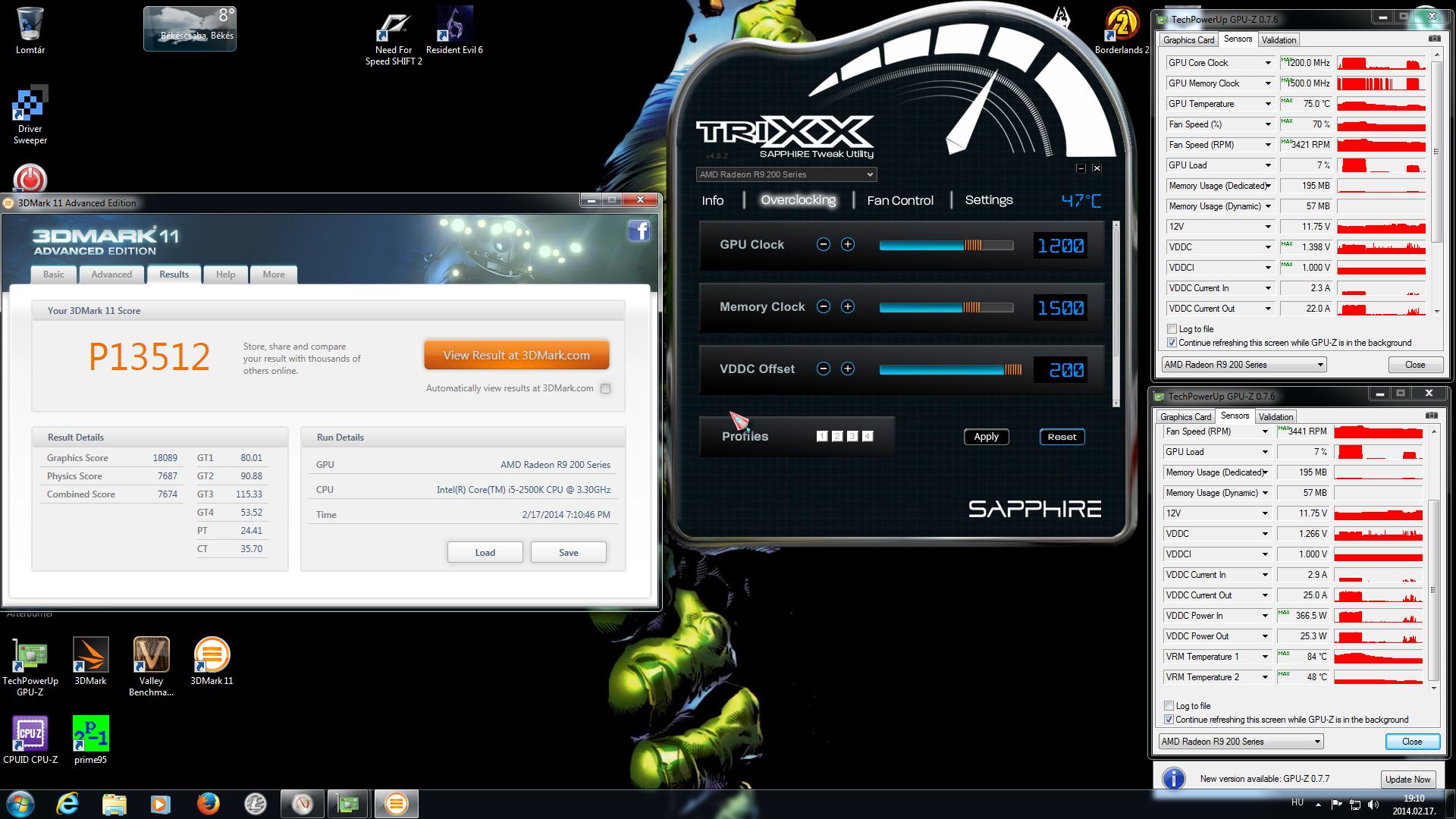The width and height of the screenshot is (1456, 819).
Task: Open Driver Sweeper desktop icon
Action: 30,115
